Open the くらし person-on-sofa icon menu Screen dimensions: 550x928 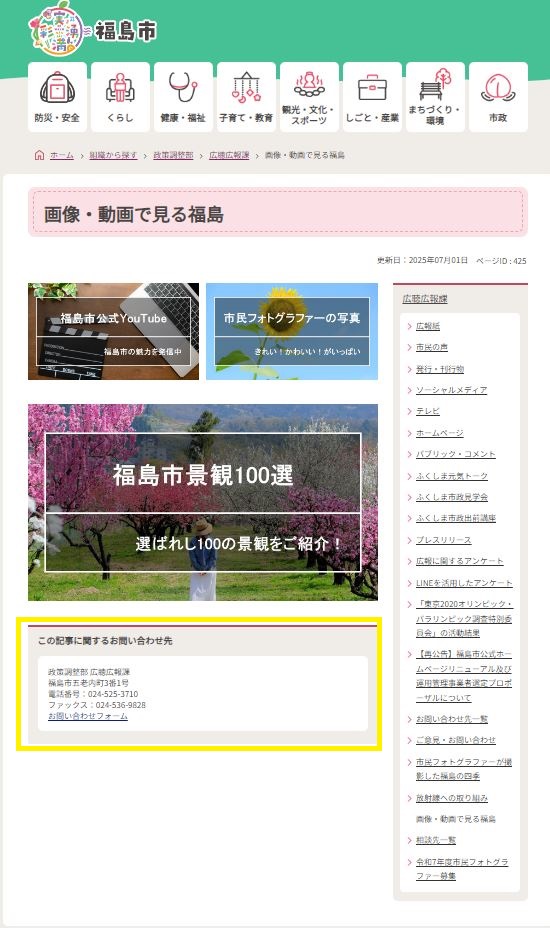tap(120, 97)
